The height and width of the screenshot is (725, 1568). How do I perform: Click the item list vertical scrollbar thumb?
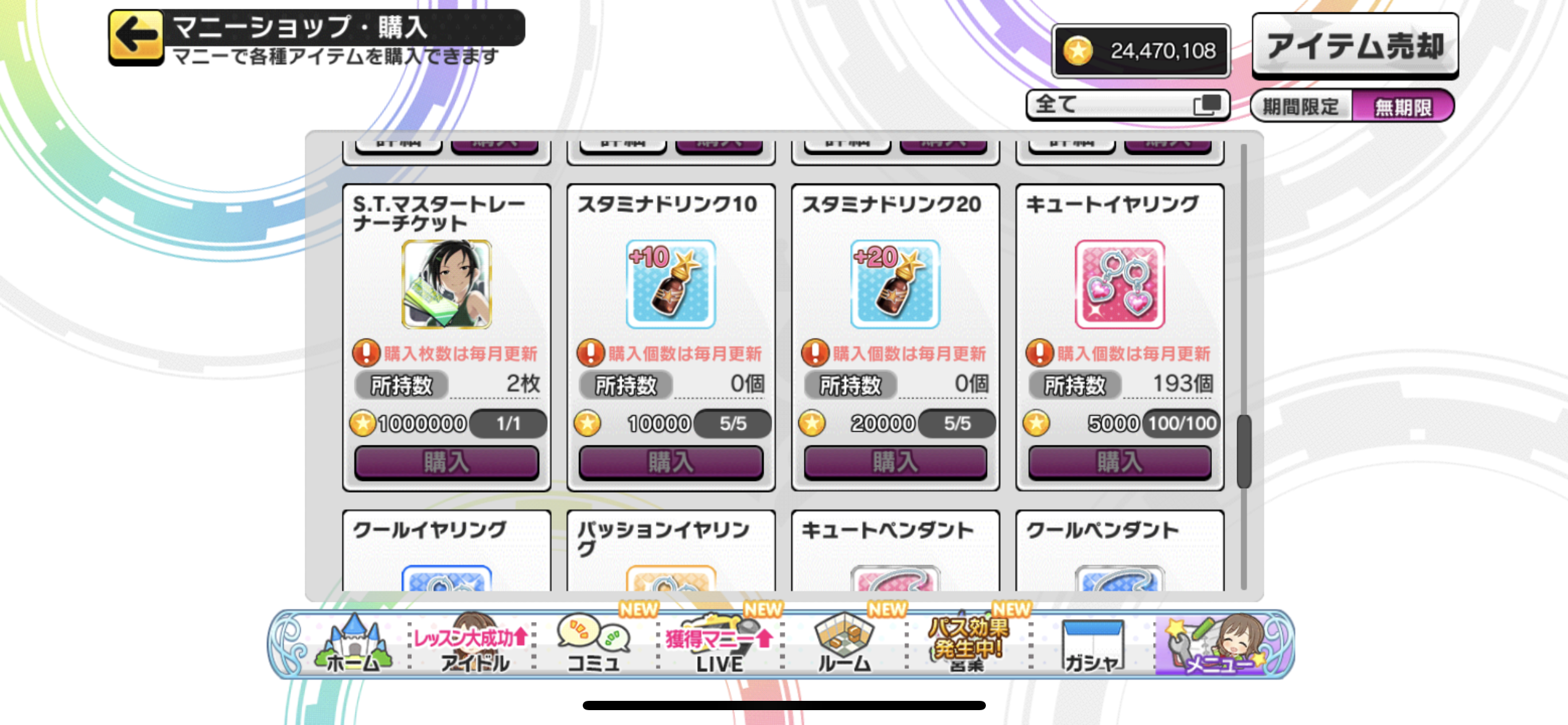coord(1244,451)
